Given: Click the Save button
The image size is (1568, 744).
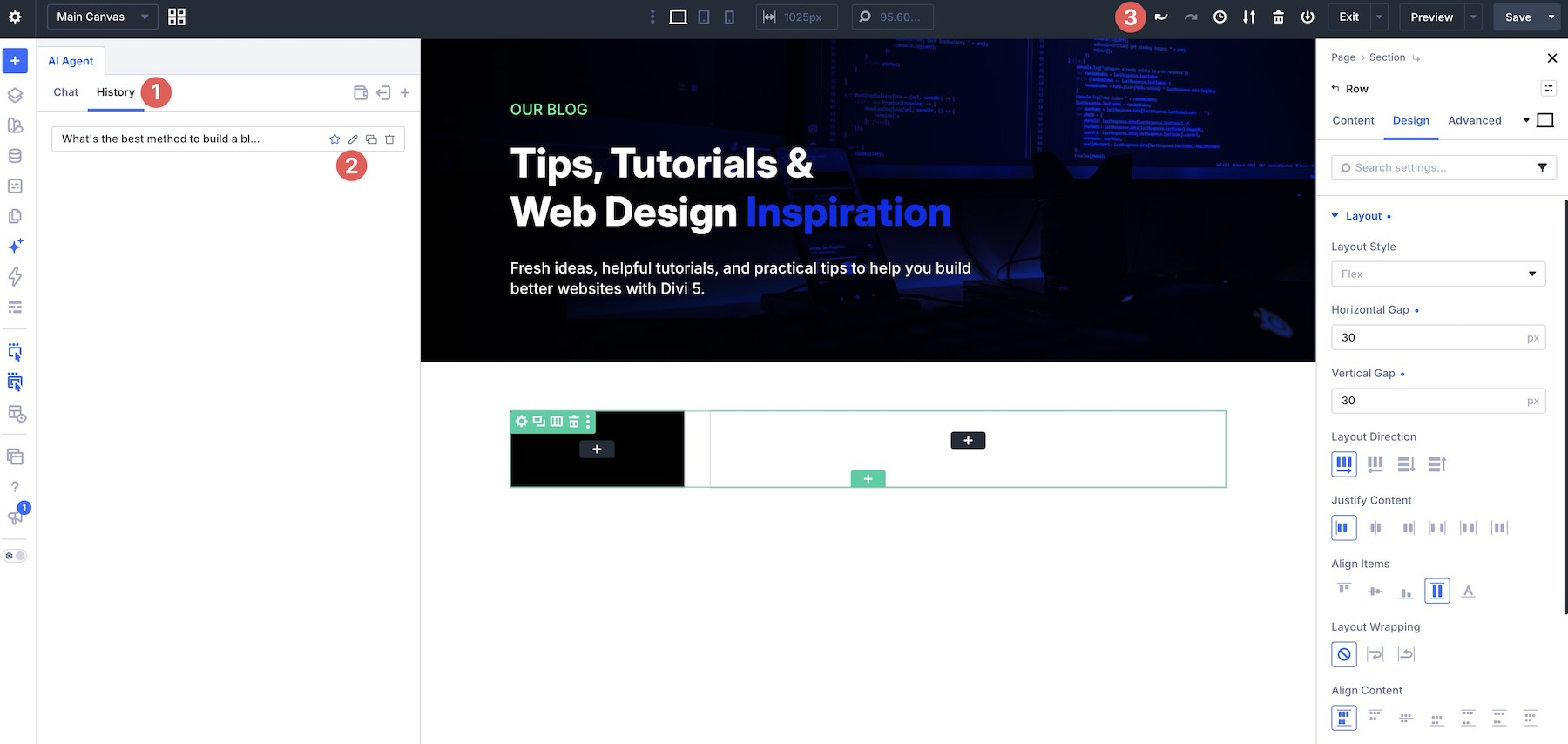Looking at the screenshot, I should click(1517, 17).
